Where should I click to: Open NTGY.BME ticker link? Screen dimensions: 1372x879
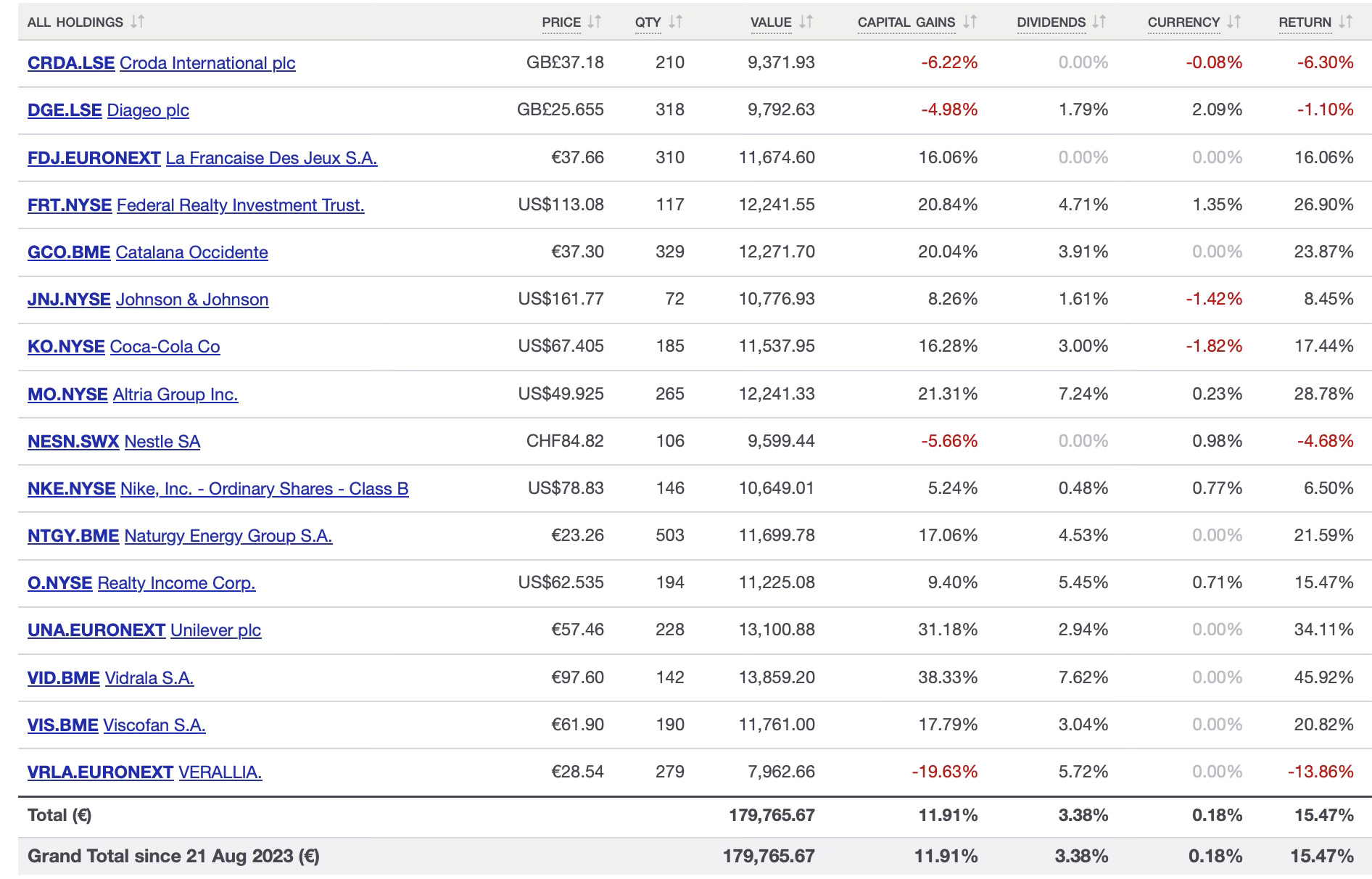[73, 536]
